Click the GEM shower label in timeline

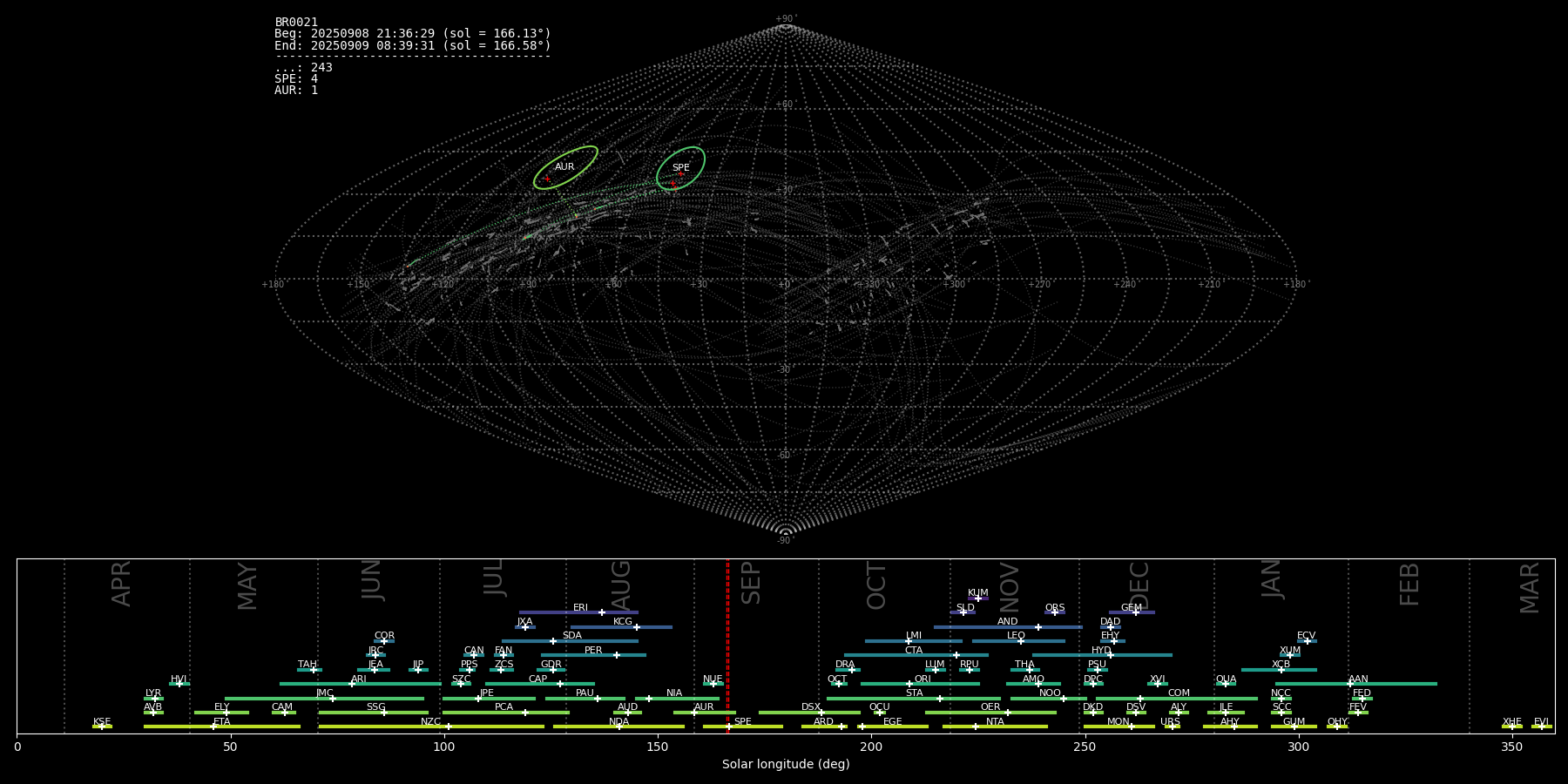click(1132, 608)
